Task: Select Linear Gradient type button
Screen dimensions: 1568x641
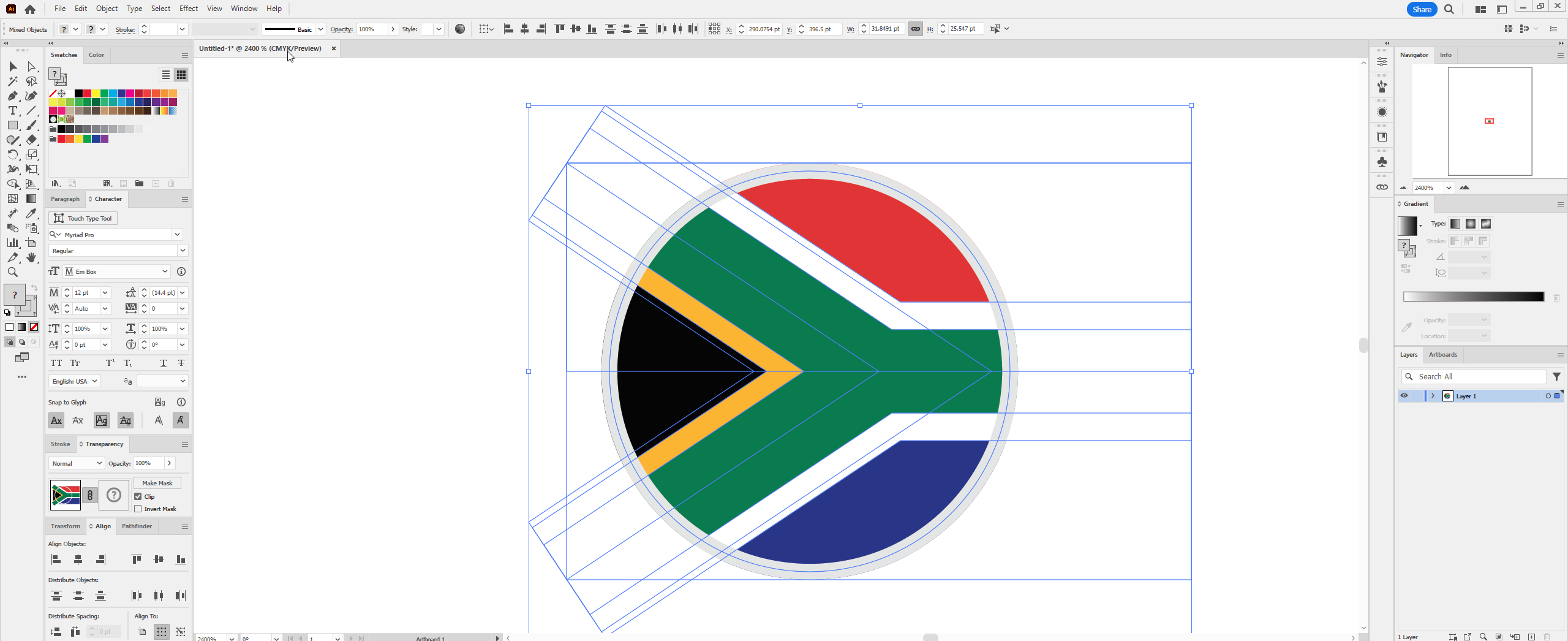Action: tap(1455, 224)
